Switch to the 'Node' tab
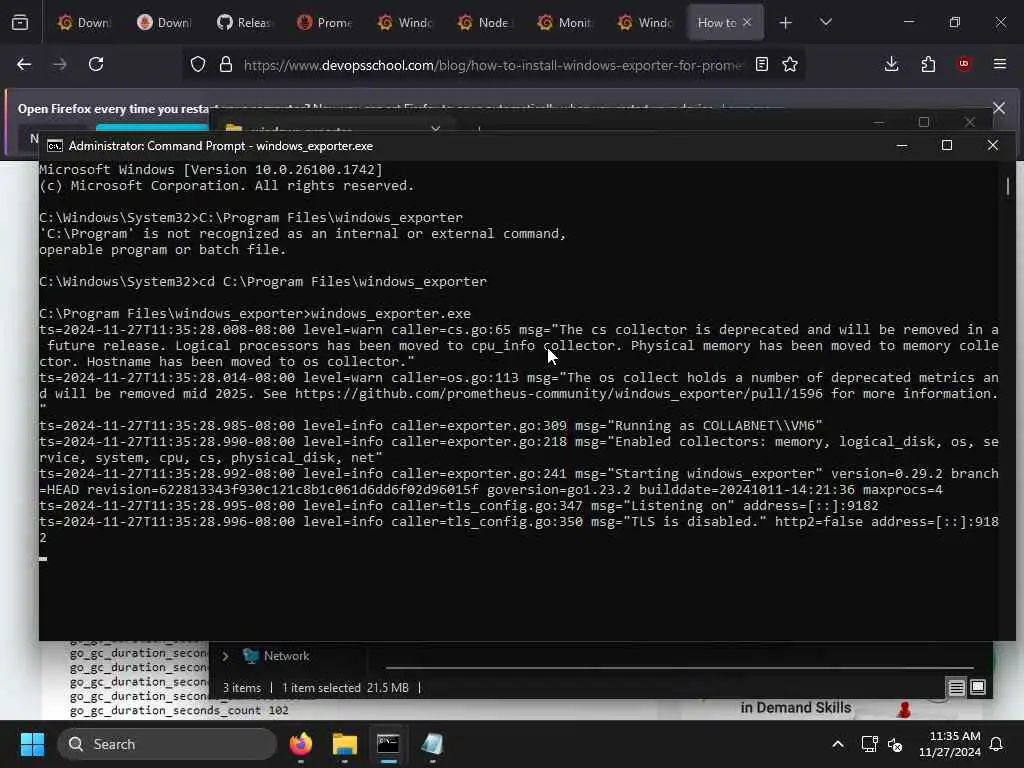The image size is (1024, 768). (484, 23)
